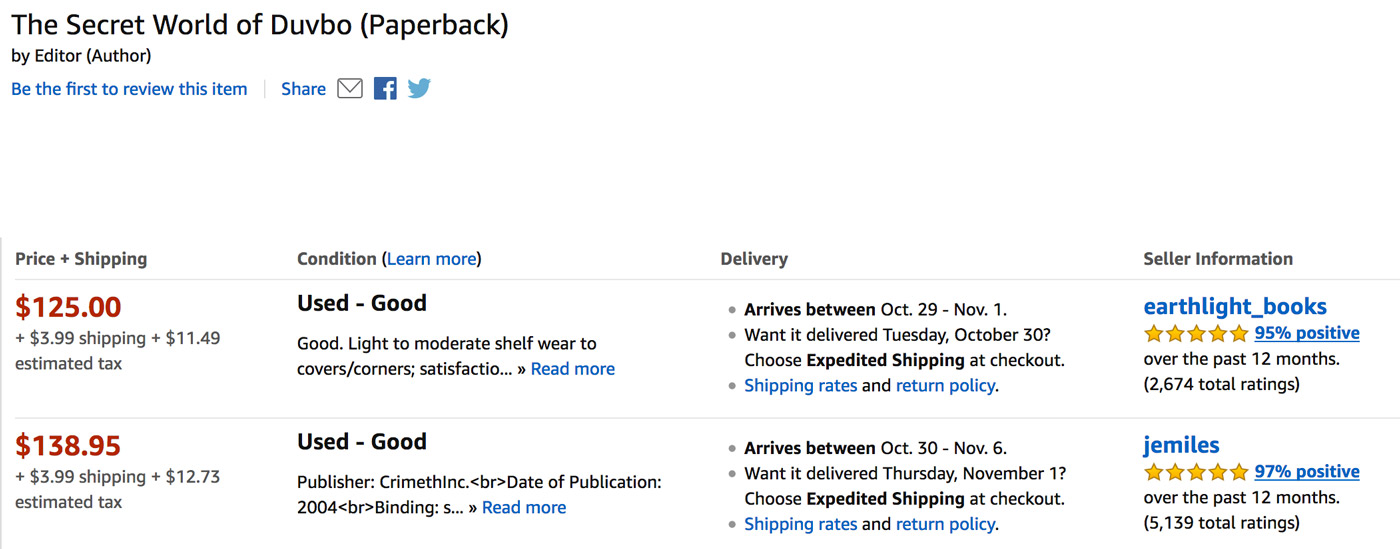Click jemiles star rating icons
The image size is (1400, 549).
[1196, 472]
